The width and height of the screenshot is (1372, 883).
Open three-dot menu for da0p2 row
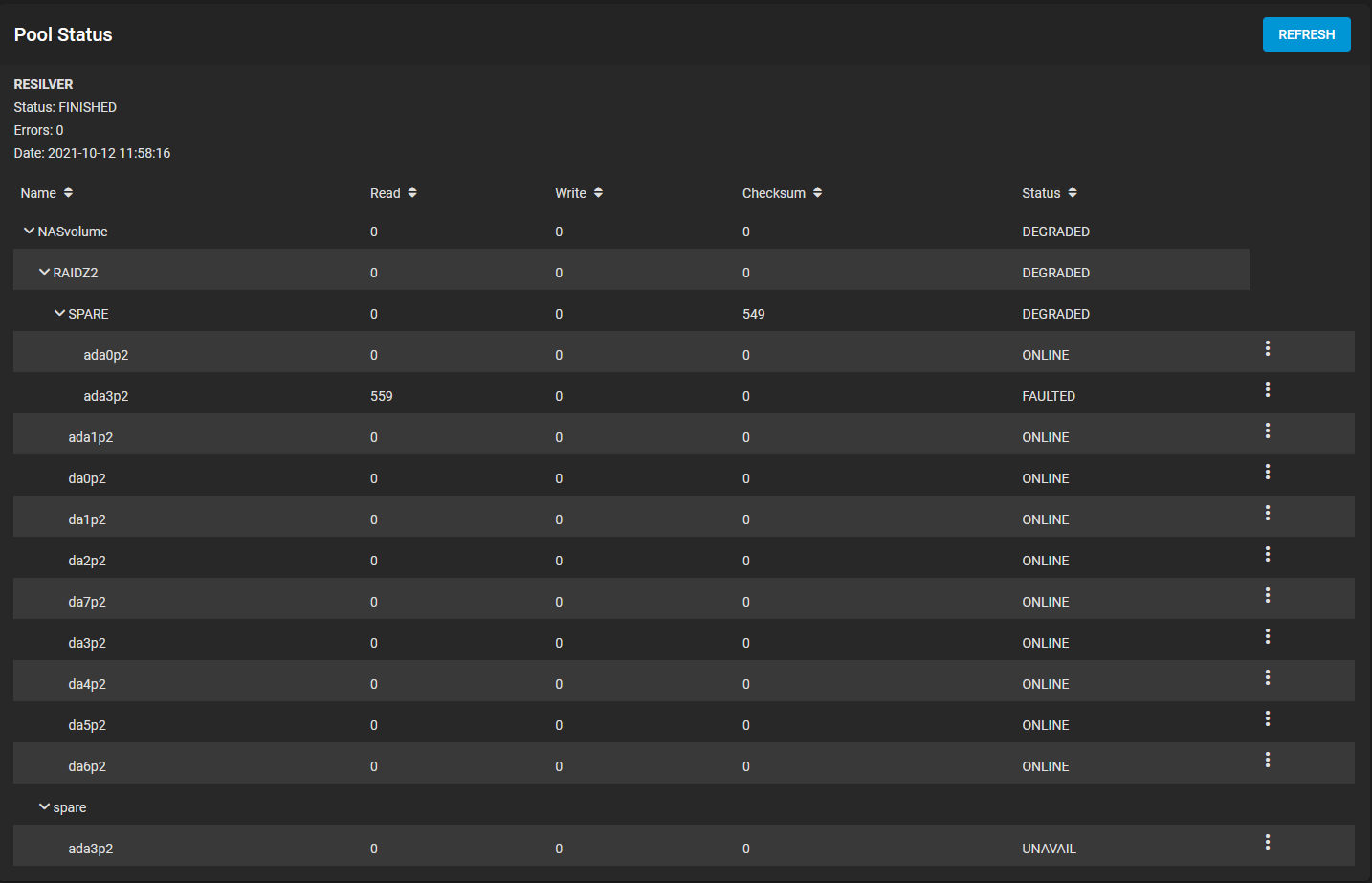[1268, 472]
